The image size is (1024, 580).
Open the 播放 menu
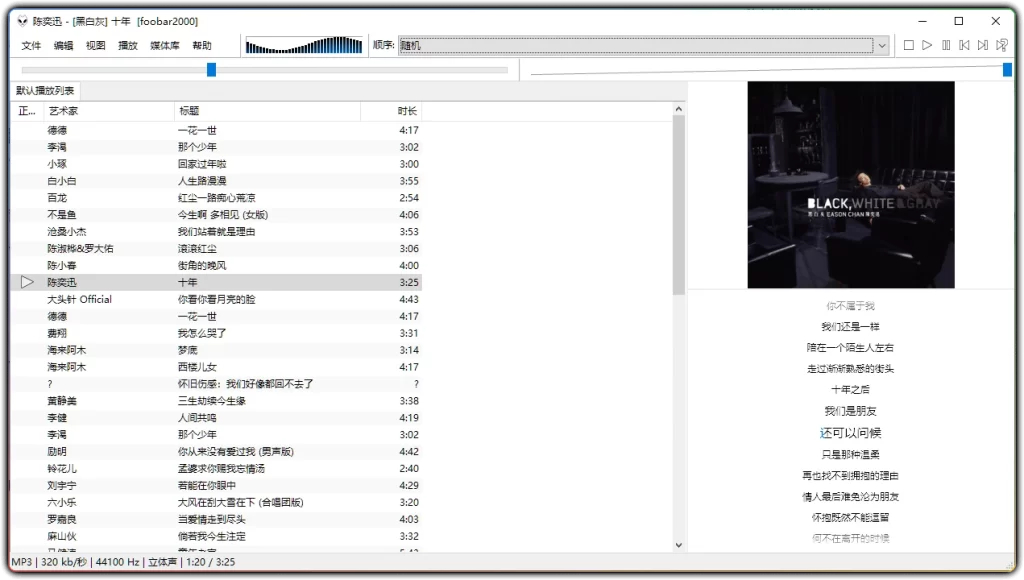(x=127, y=45)
